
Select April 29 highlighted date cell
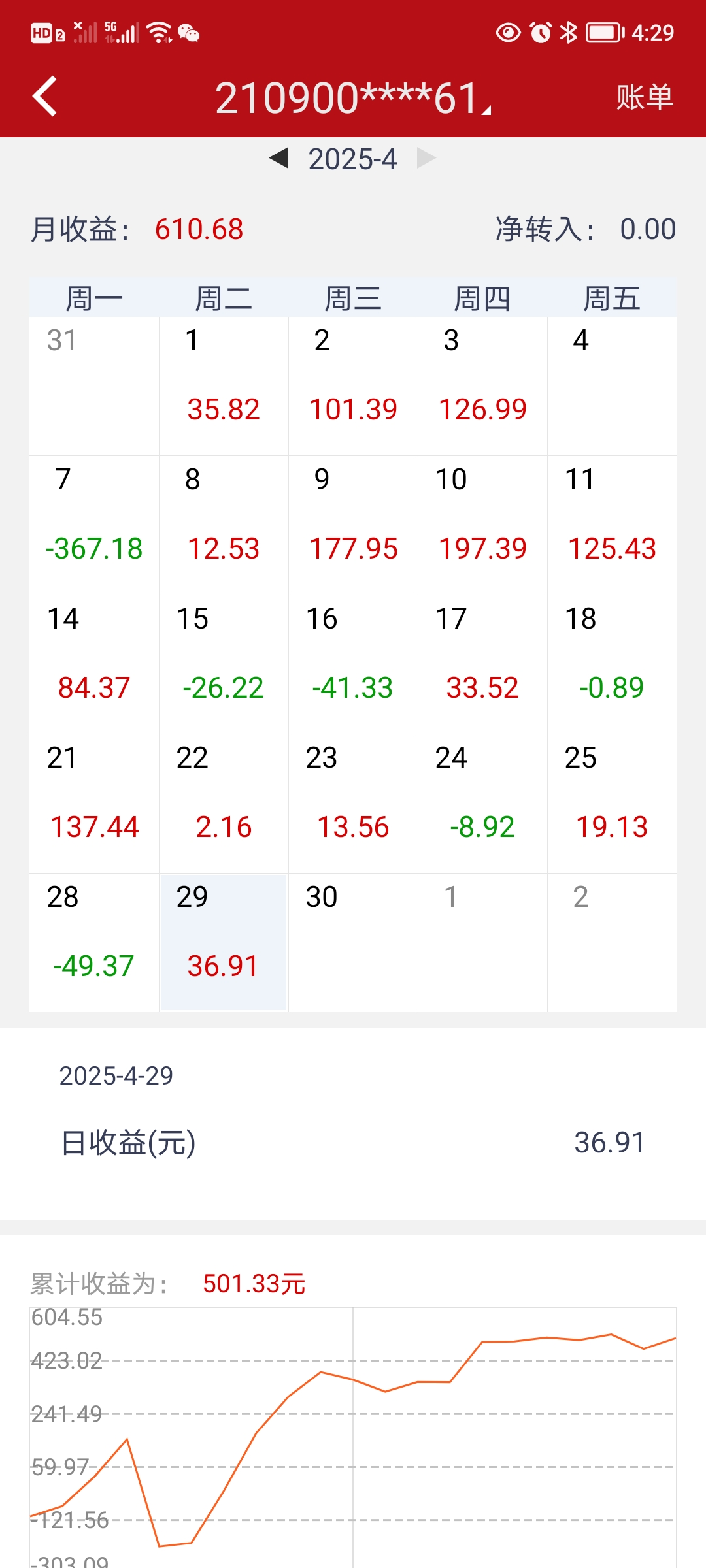pyautogui.click(x=224, y=942)
